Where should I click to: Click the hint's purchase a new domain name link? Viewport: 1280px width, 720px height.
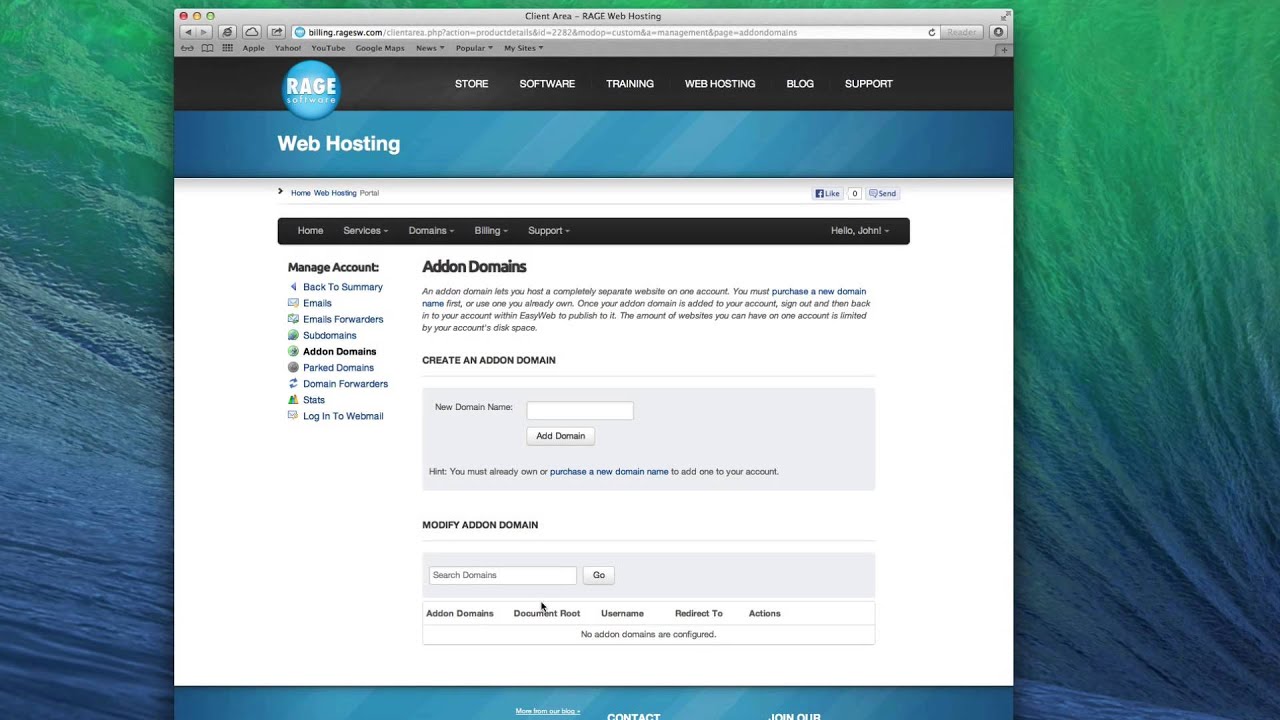609,471
